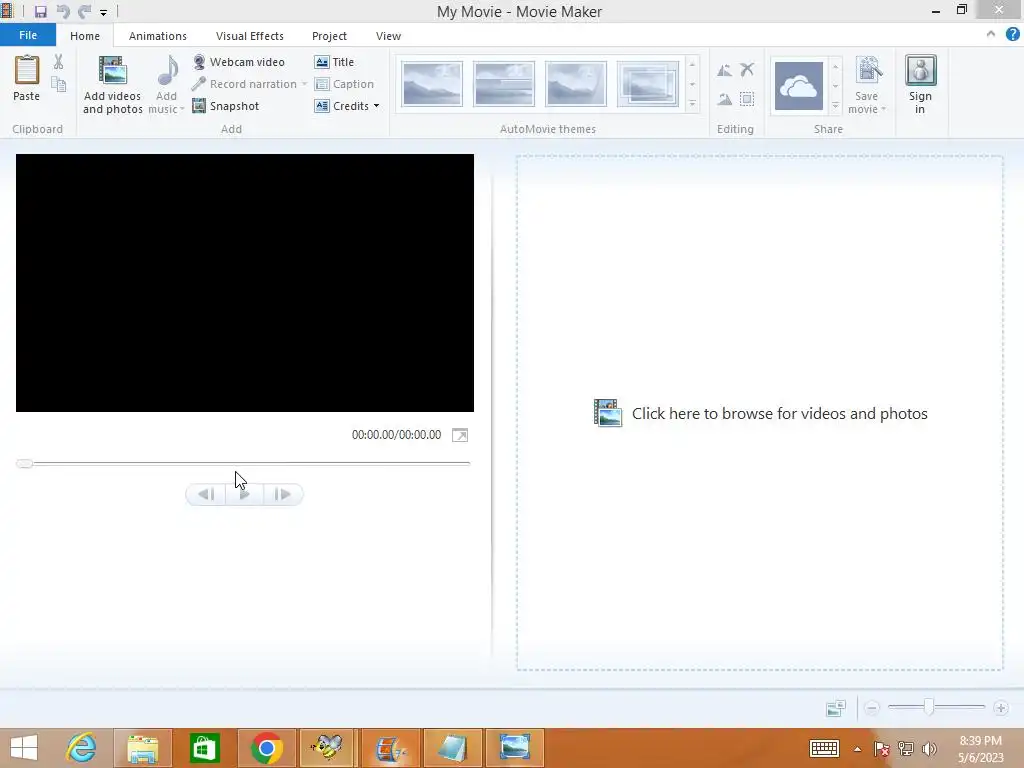Viewport: 1024px width, 768px height.
Task: Add a Caption to the movie
Action: click(344, 84)
